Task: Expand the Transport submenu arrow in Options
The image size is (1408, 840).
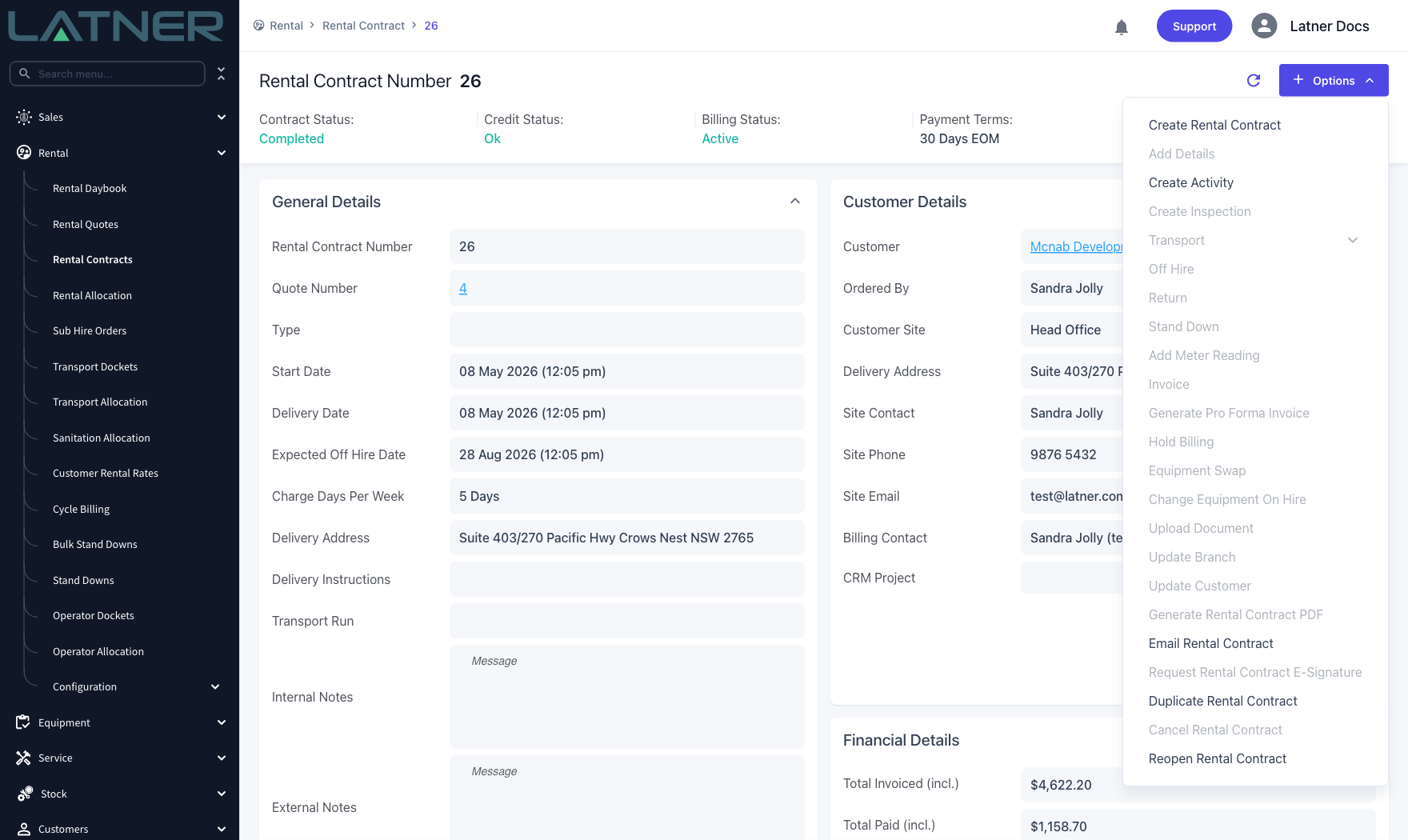Action: (1353, 240)
